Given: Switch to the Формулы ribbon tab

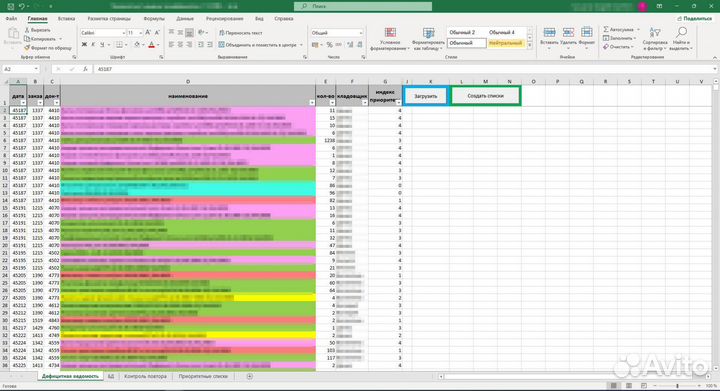Looking at the screenshot, I should (x=154, y=19).
